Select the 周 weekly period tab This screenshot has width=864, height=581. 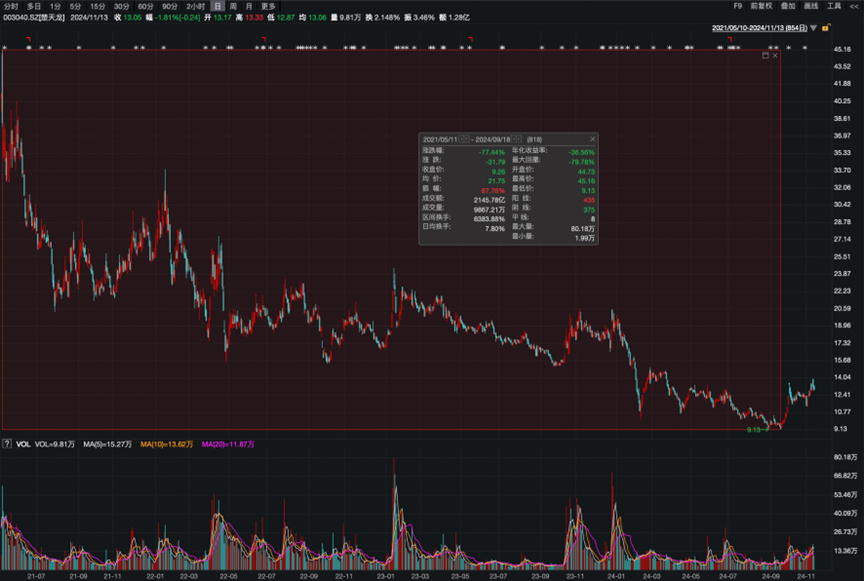click(x=233, y=6)
